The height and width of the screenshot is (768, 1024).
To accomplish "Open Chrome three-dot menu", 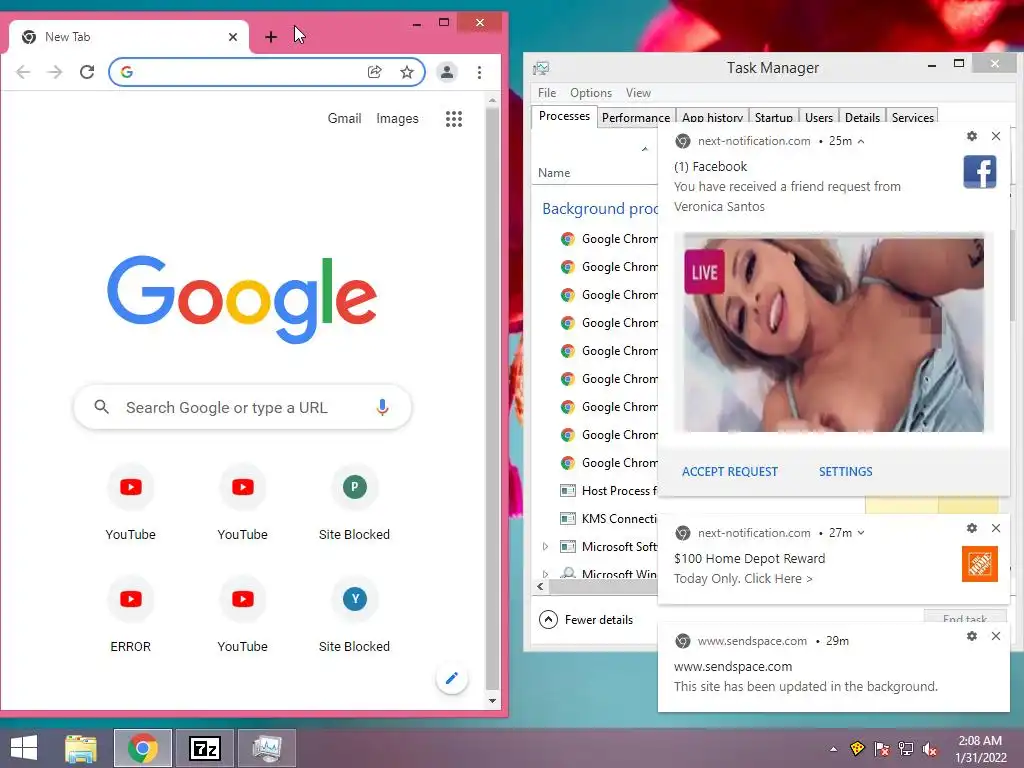I will 479,72.
